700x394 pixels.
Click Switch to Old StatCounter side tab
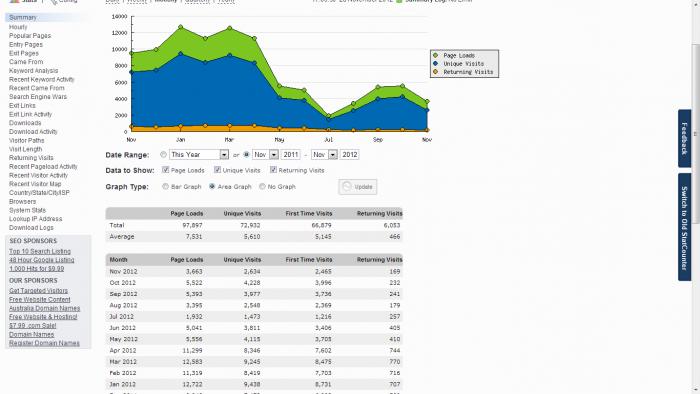coord(684,227)
